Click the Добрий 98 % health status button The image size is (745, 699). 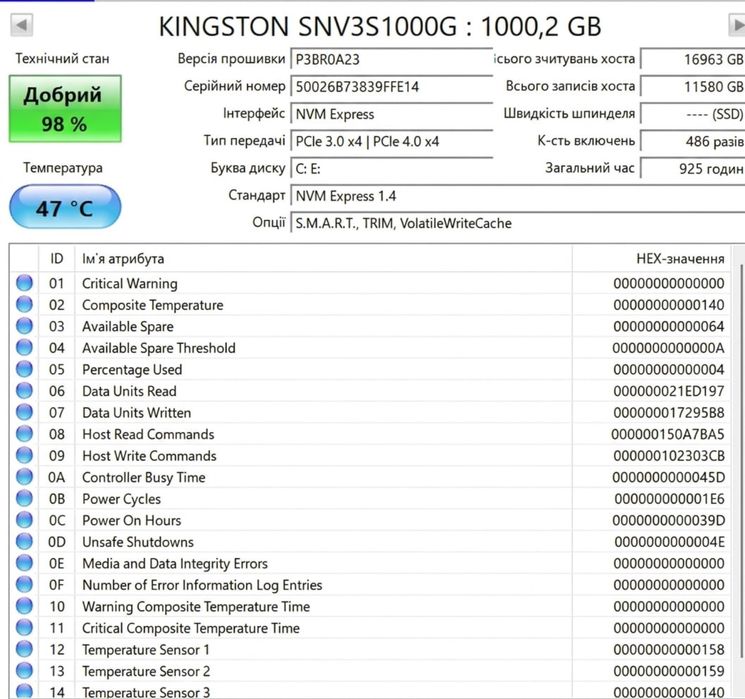coord(65,109)
